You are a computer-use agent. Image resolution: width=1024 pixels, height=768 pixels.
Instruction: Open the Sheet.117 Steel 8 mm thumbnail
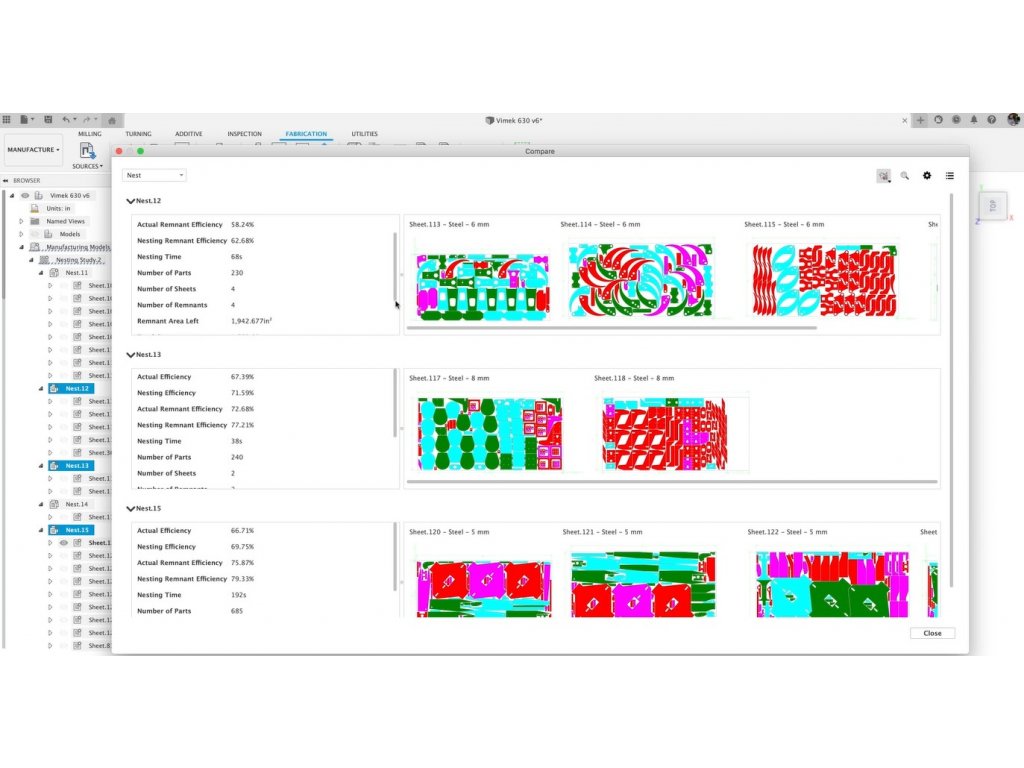click(x=489, y=434)
